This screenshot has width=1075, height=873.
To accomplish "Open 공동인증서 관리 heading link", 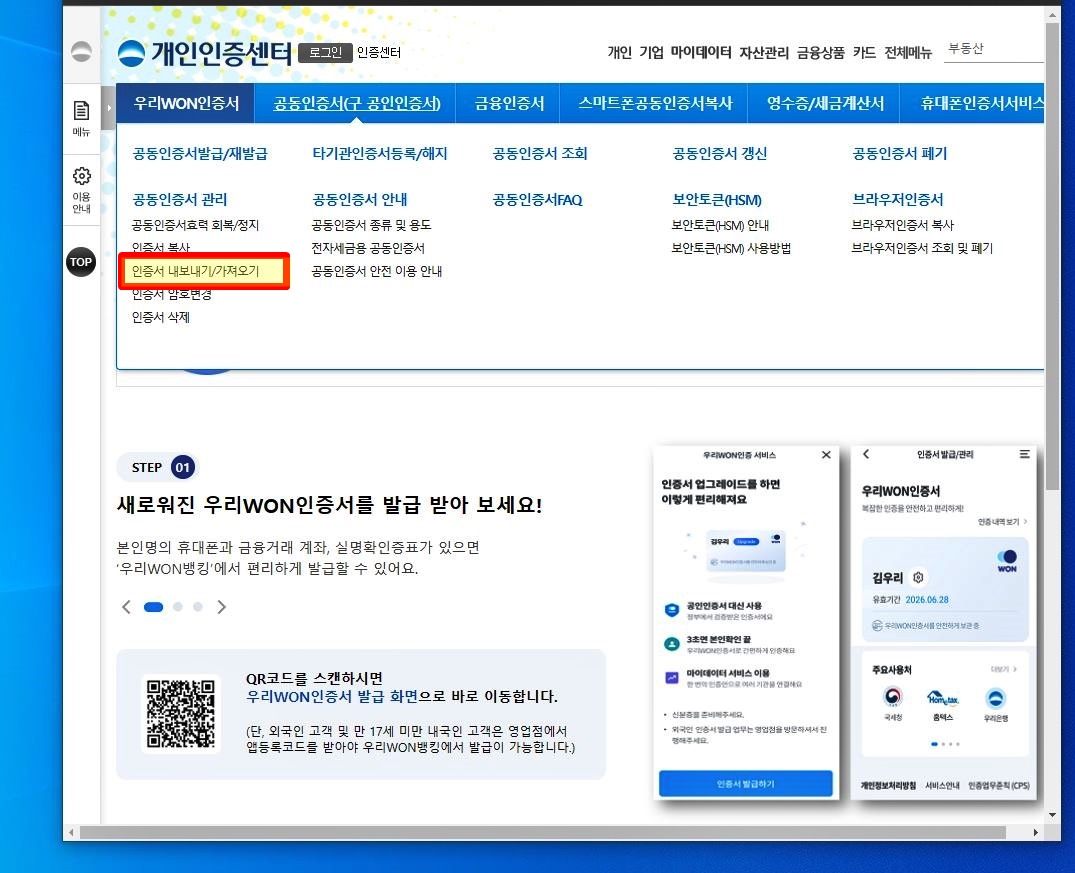I will tap(179, 200).
